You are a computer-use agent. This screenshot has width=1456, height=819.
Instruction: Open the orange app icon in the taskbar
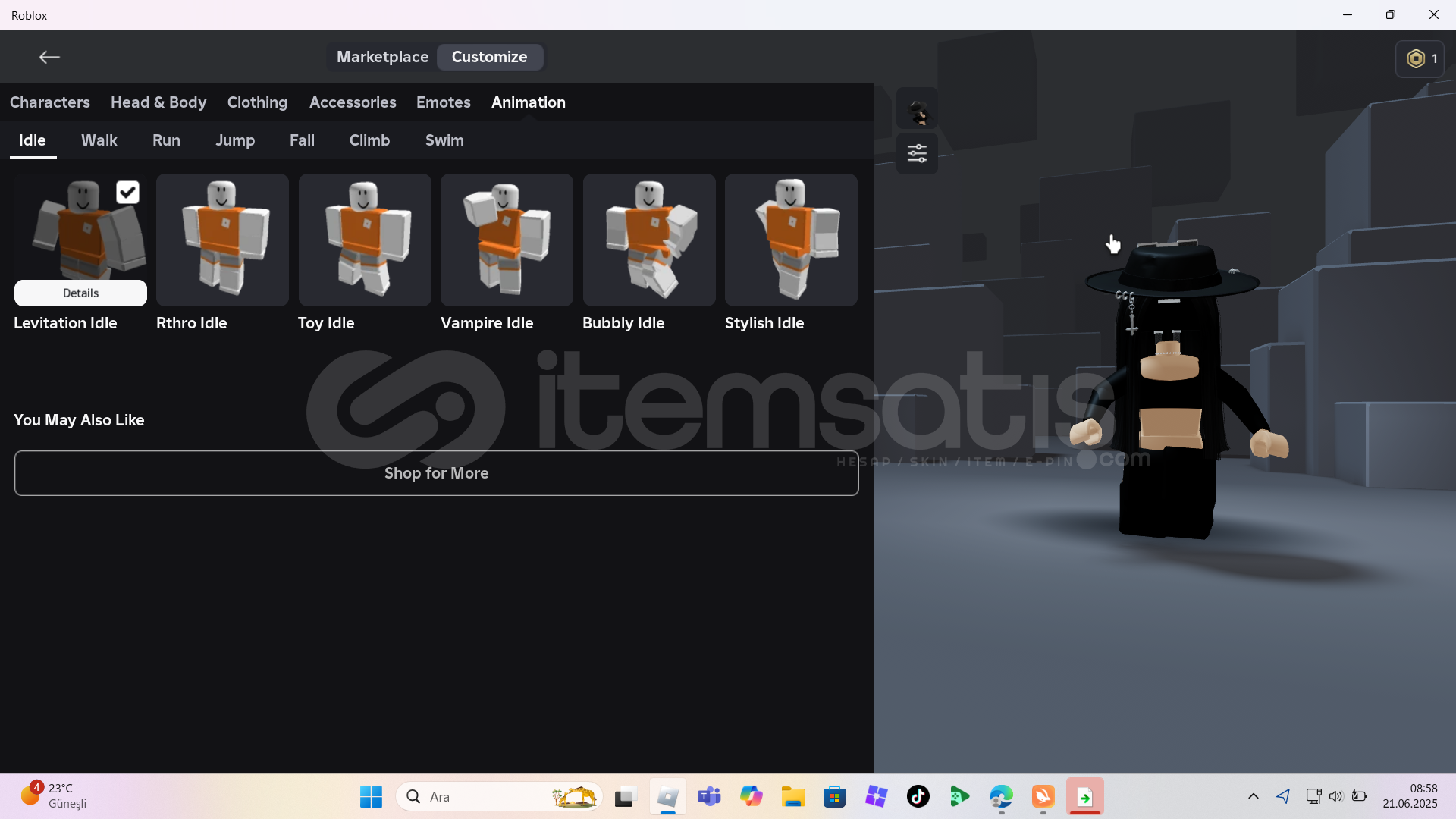[x=1043, y=796]
